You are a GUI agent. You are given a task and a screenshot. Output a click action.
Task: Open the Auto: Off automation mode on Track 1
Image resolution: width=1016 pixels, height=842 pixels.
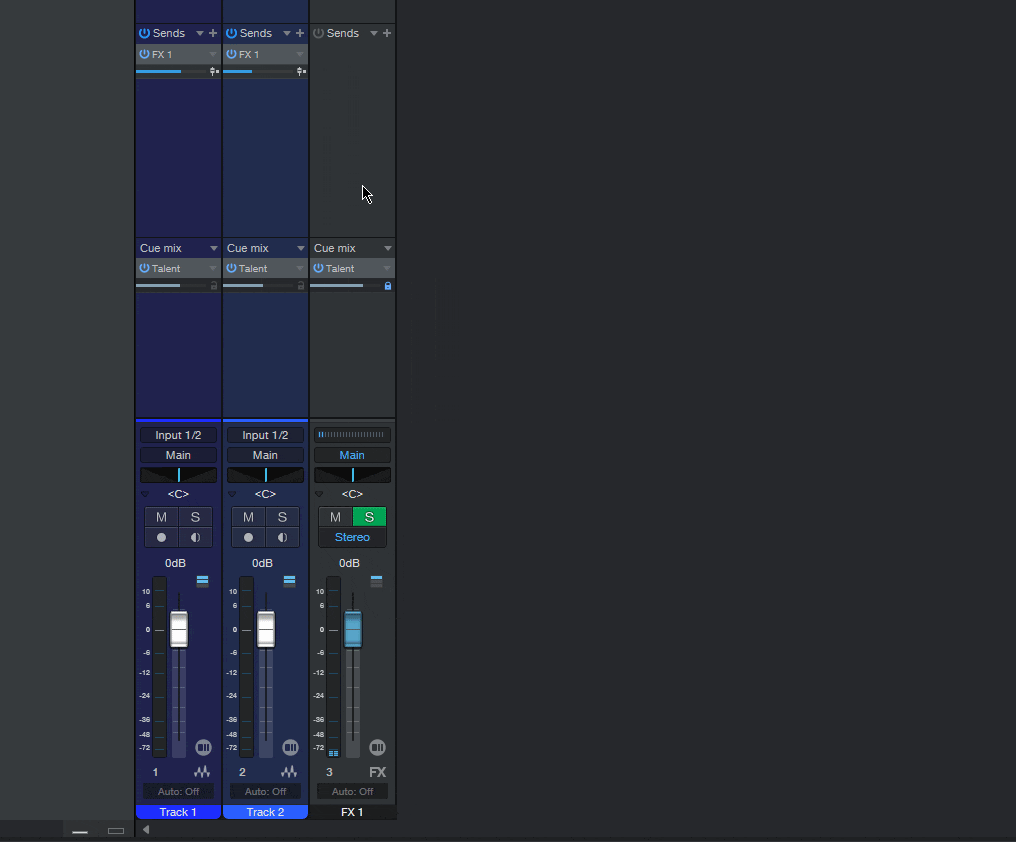[x=178, y=791]
